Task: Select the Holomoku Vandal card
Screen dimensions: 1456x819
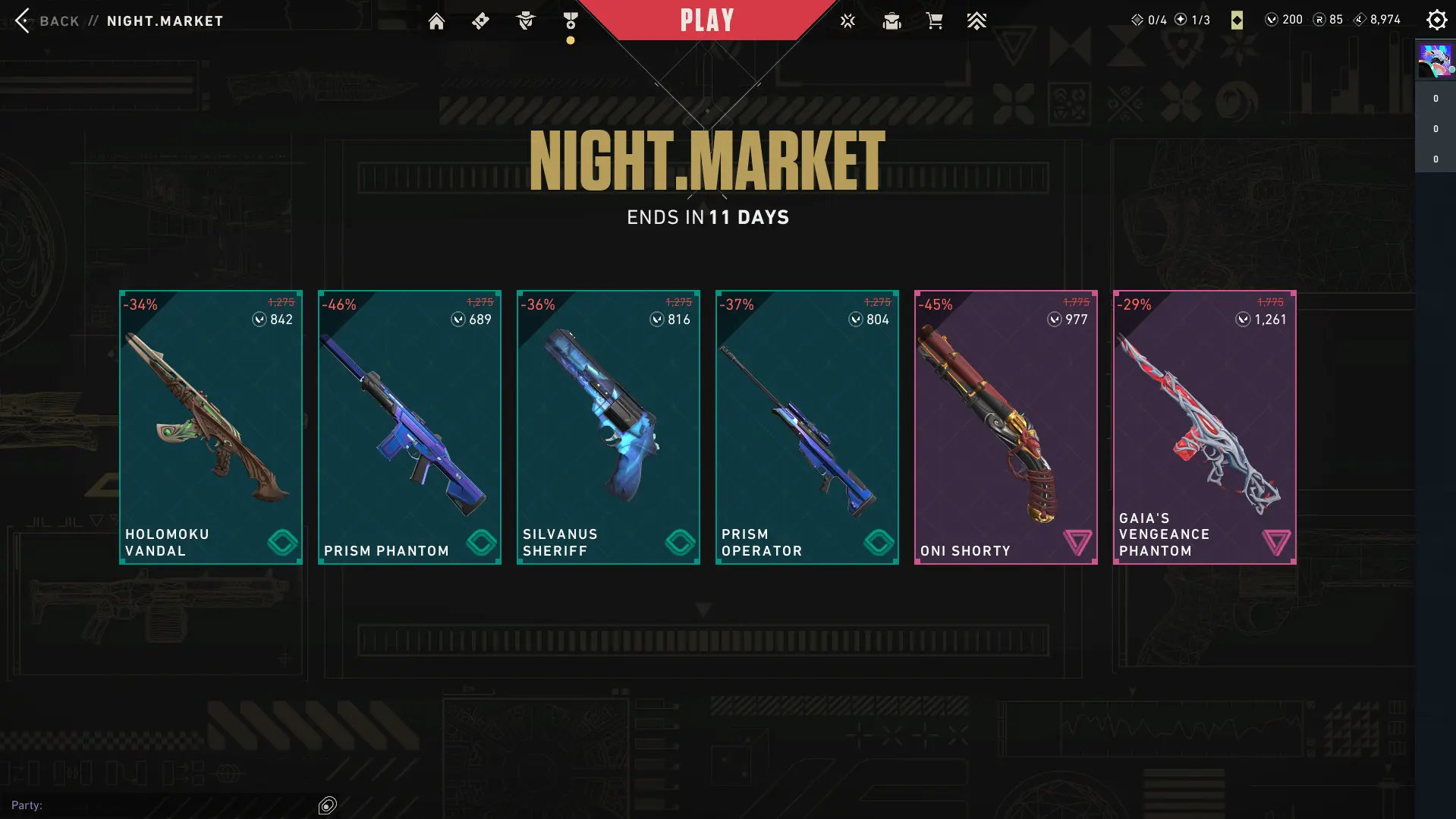Action: pos(211,427)
